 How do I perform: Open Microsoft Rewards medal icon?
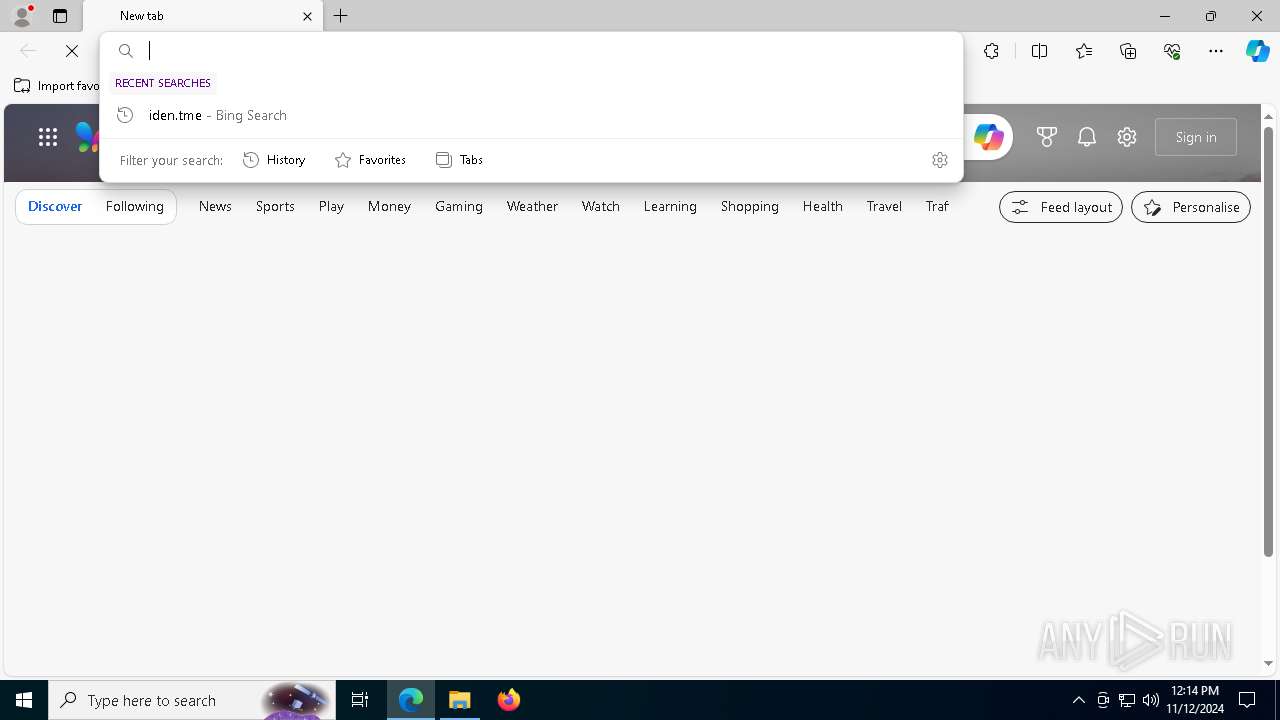point(1047,137)
